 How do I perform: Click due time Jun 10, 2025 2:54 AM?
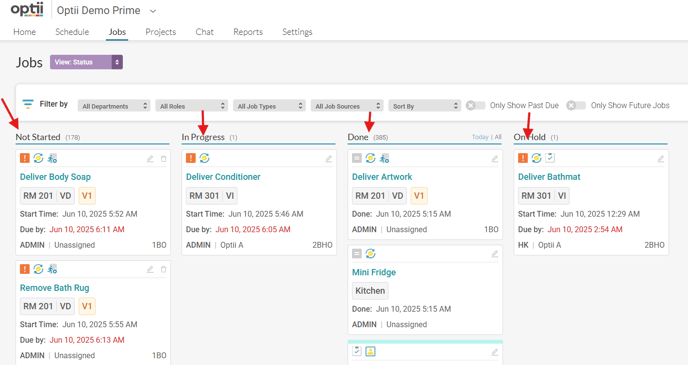click(x=585, y=229)
